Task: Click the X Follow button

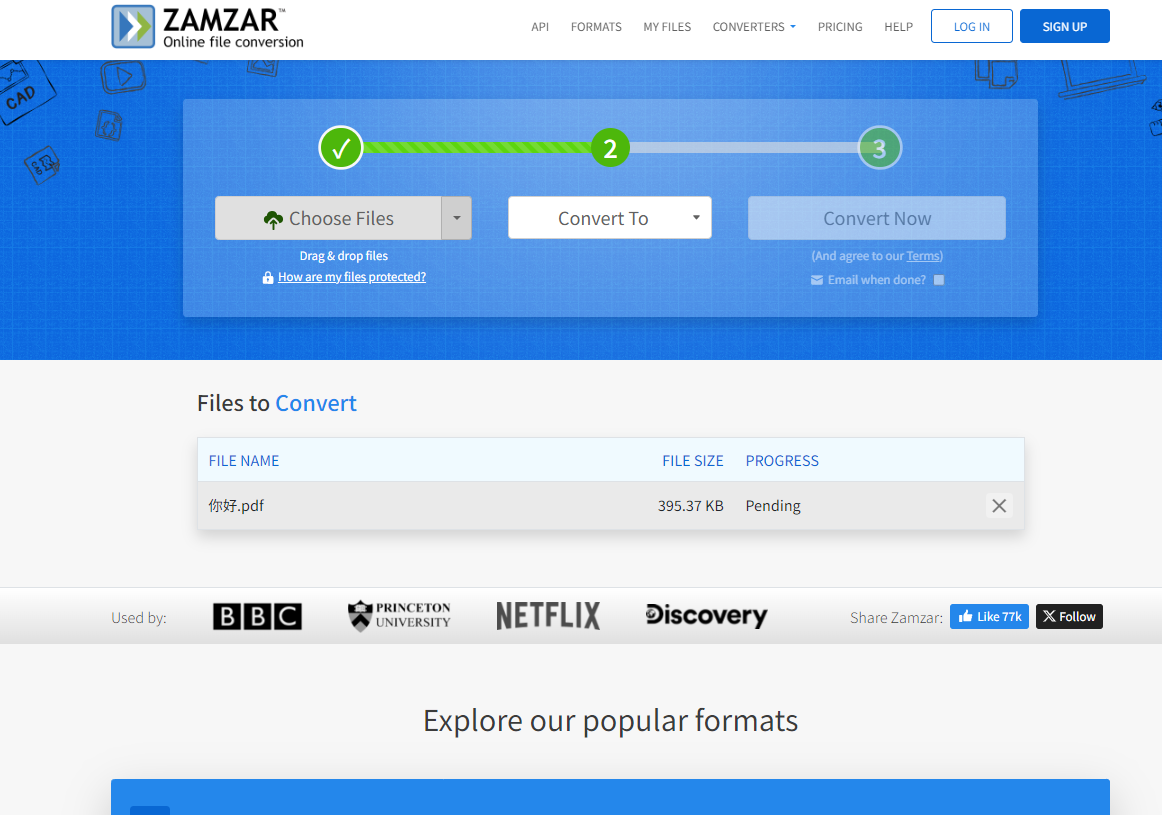Action: click(x=1069, y=617)
